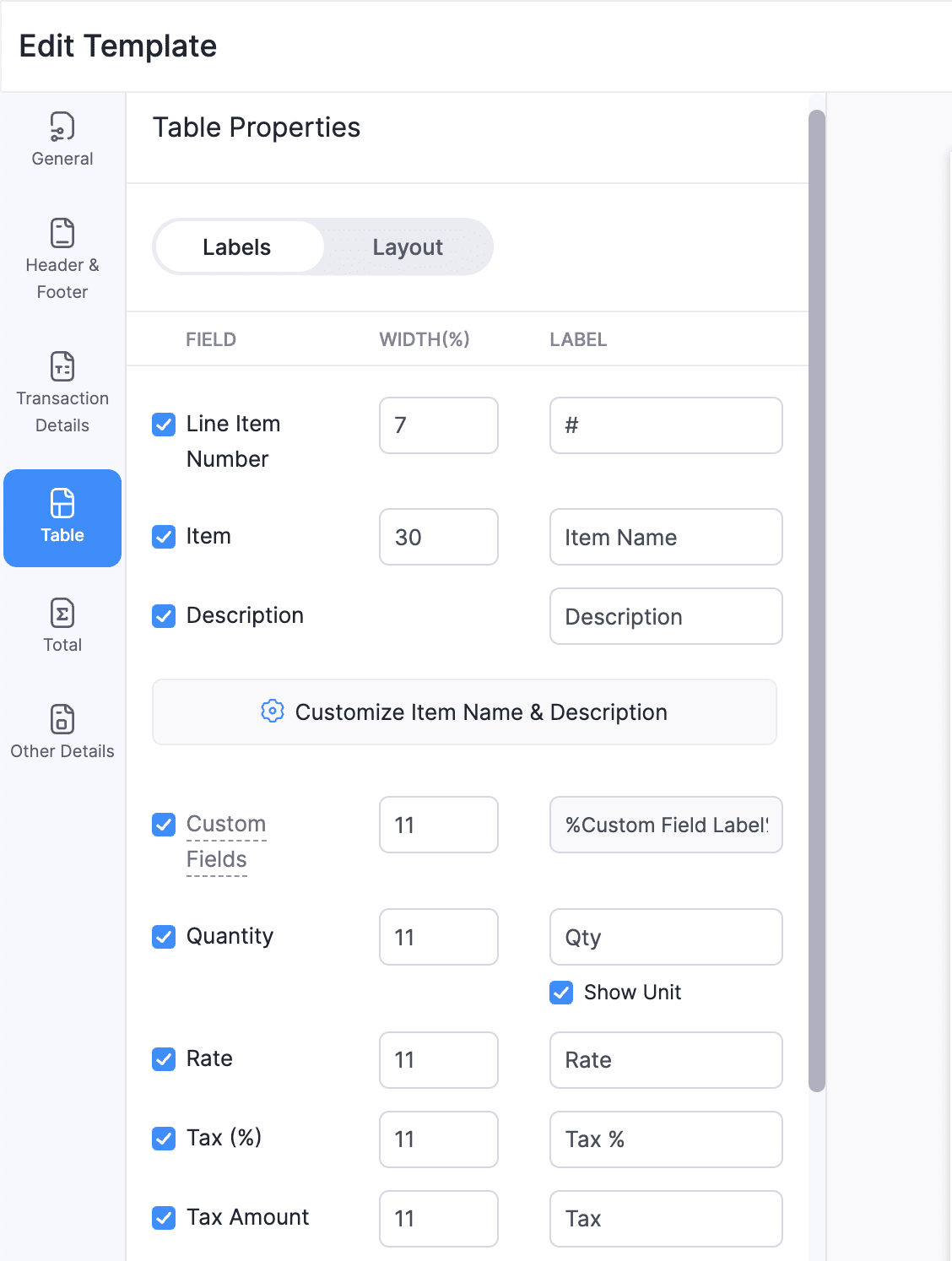Uncheck the Line Item Number checkbox
Viewport: 952px width, 1261px height.
point(164,425)
